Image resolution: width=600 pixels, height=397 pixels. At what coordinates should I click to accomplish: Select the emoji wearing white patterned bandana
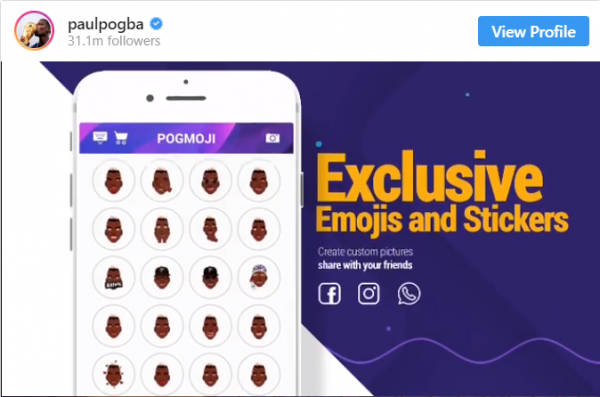pos(259,277)
